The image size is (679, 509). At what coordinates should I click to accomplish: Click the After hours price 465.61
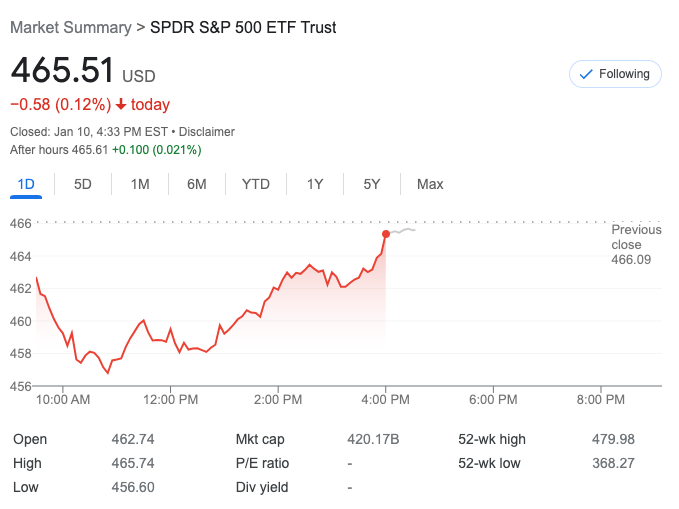[x=89, y=150]
